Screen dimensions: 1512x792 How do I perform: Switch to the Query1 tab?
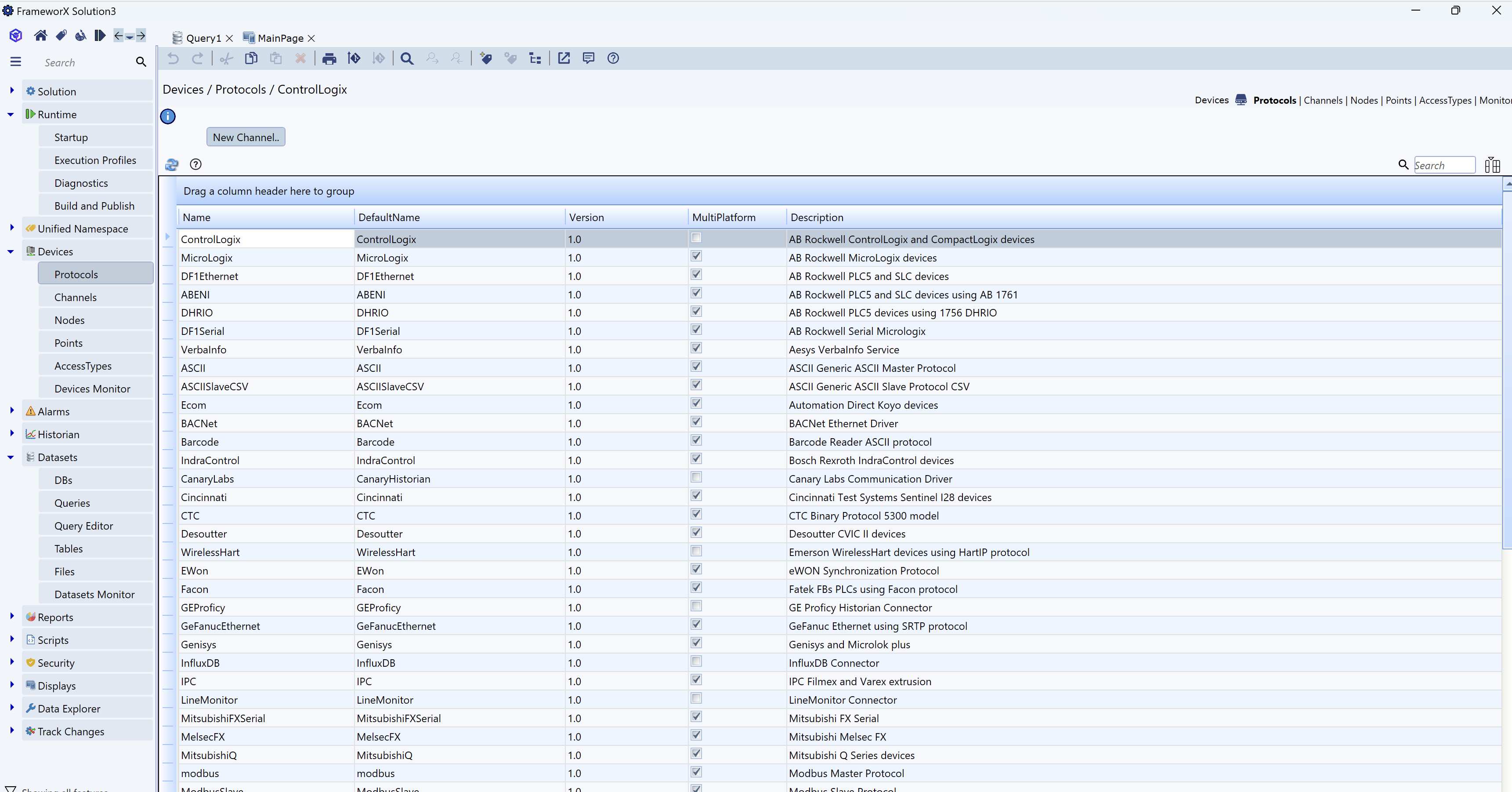(x=203, y=38)
